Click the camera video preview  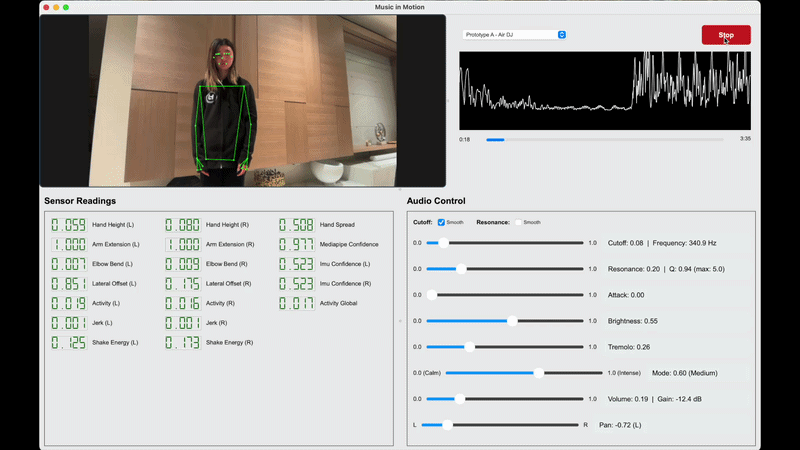point(243,101)
